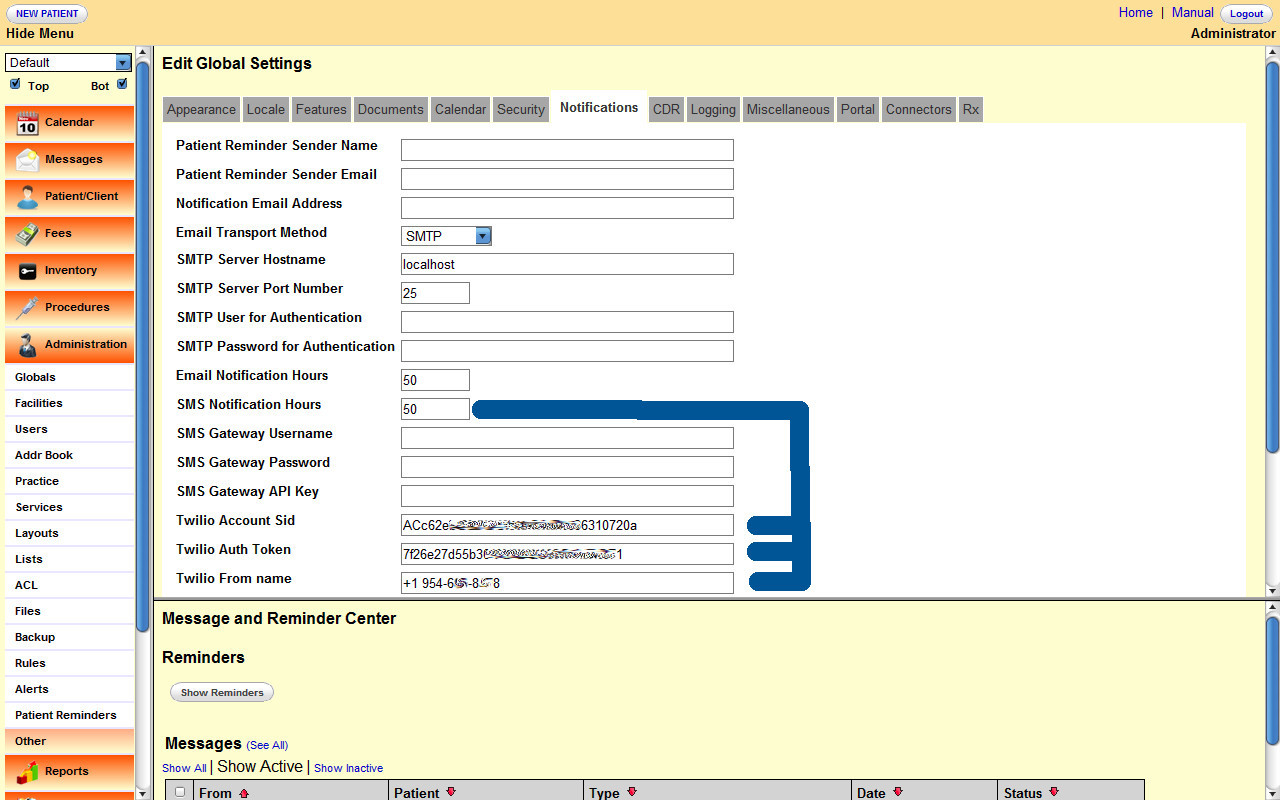Viewport: 1280px width, 800px height.
Task: Click the Procedures syringe icon
Action: point(27,308)
